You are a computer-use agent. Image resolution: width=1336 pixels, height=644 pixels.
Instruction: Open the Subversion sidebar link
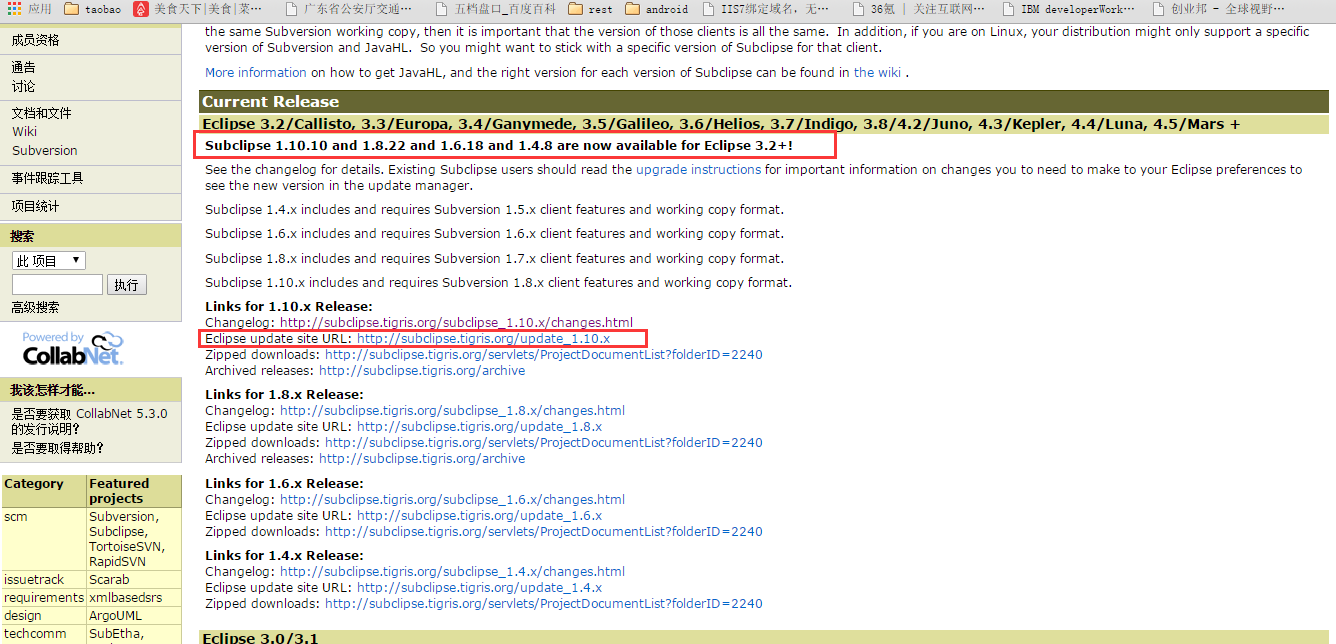coord(44,150)
